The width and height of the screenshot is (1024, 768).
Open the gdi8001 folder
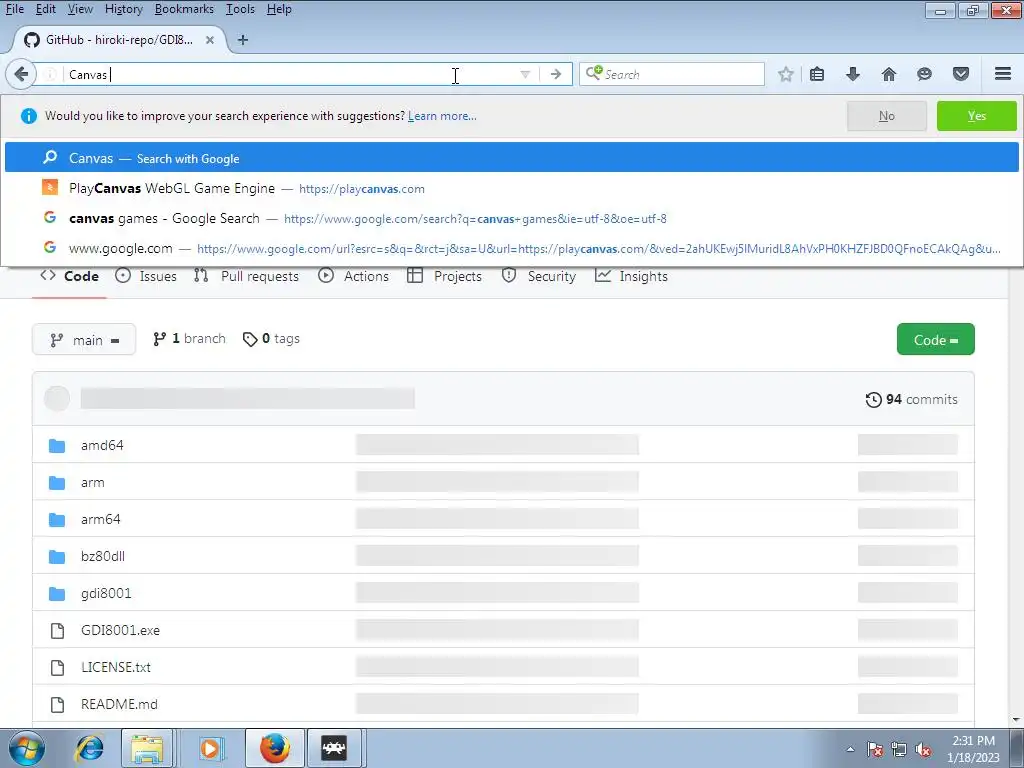[106, 593]
